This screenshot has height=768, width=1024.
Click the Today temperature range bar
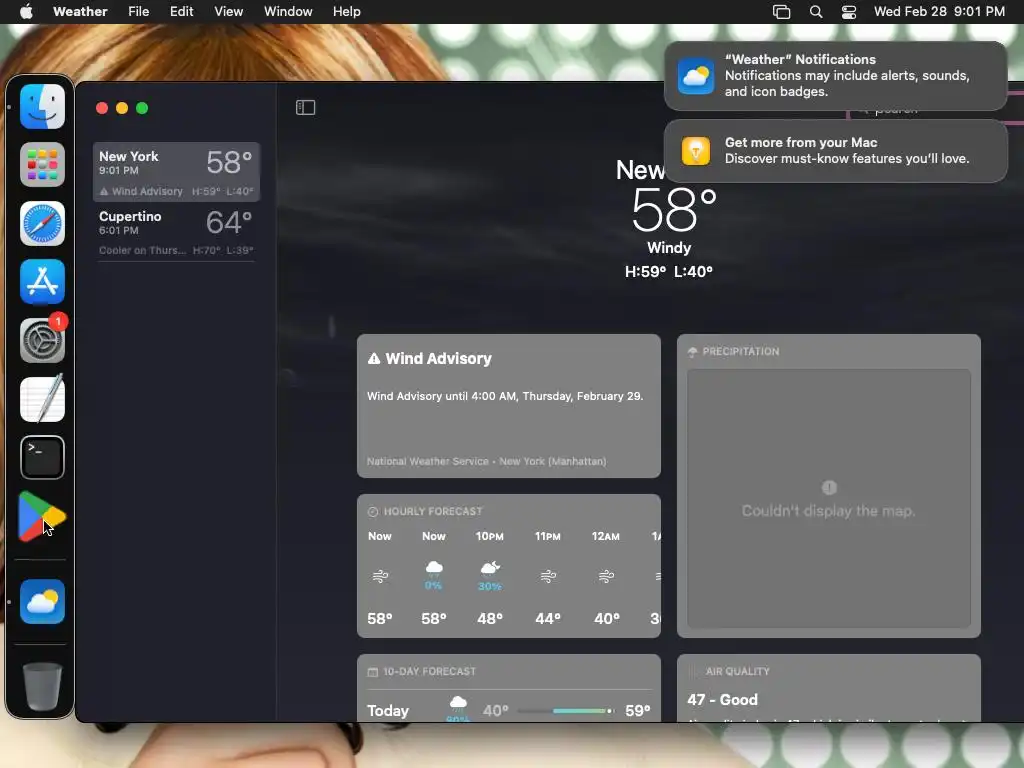(x=565, y=711)
